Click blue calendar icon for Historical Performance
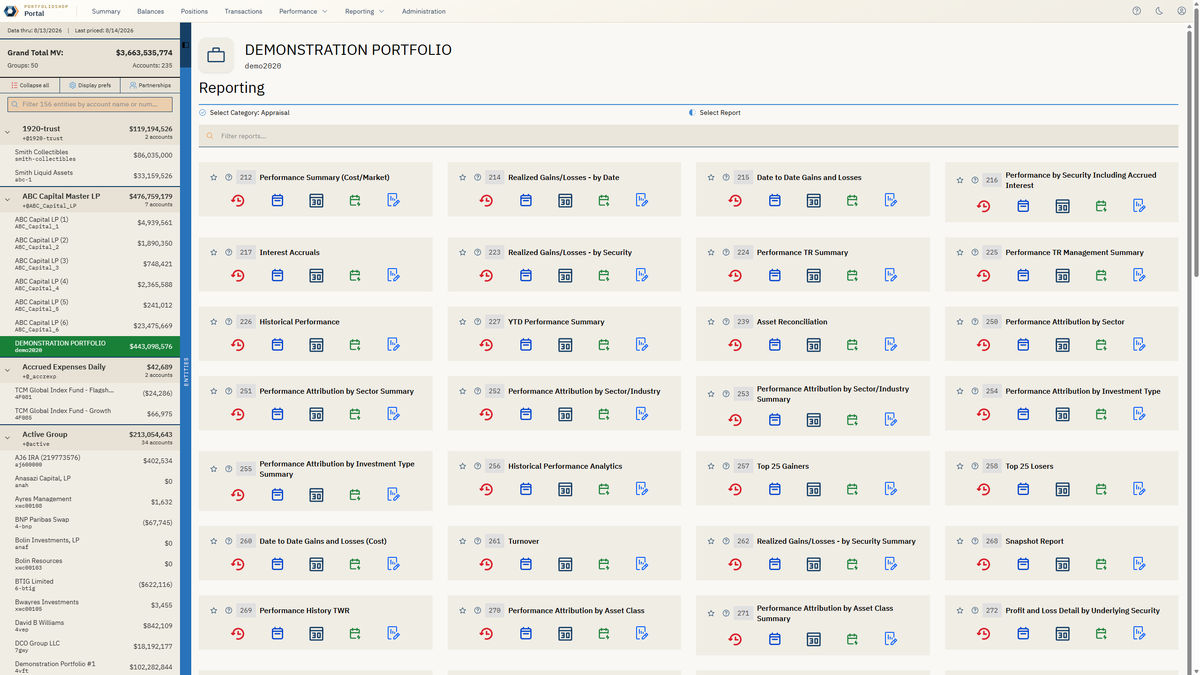Viewport: 1200px width, 675px height. click(277, 345)
